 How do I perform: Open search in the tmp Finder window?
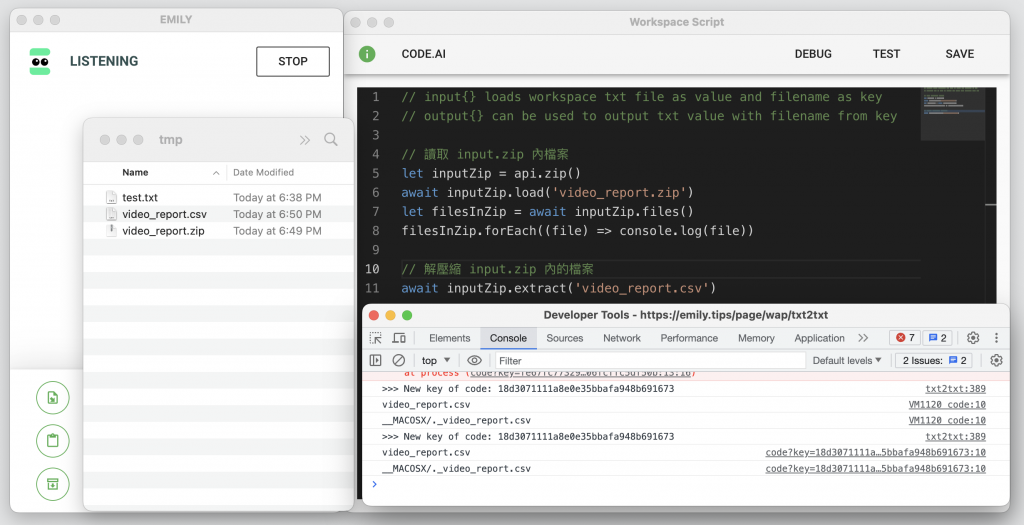[331, 139]
